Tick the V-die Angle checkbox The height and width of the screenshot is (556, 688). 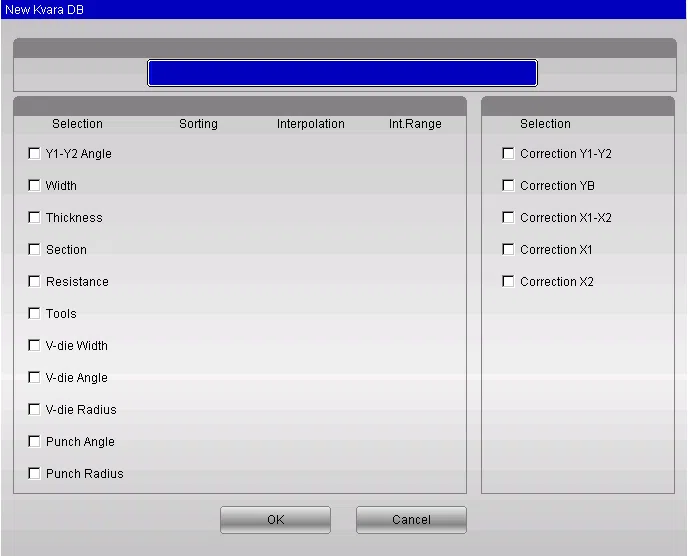[x=34, y=377]
